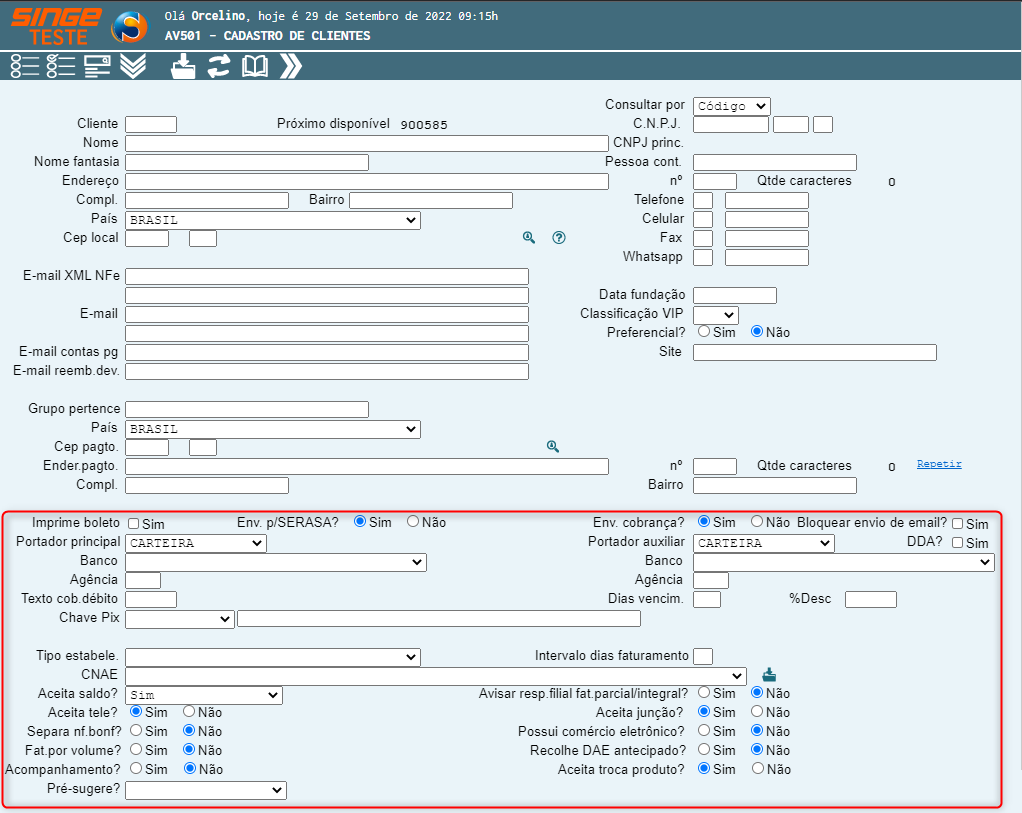Select Não for Env. p/SERASA

pos(413,522)
